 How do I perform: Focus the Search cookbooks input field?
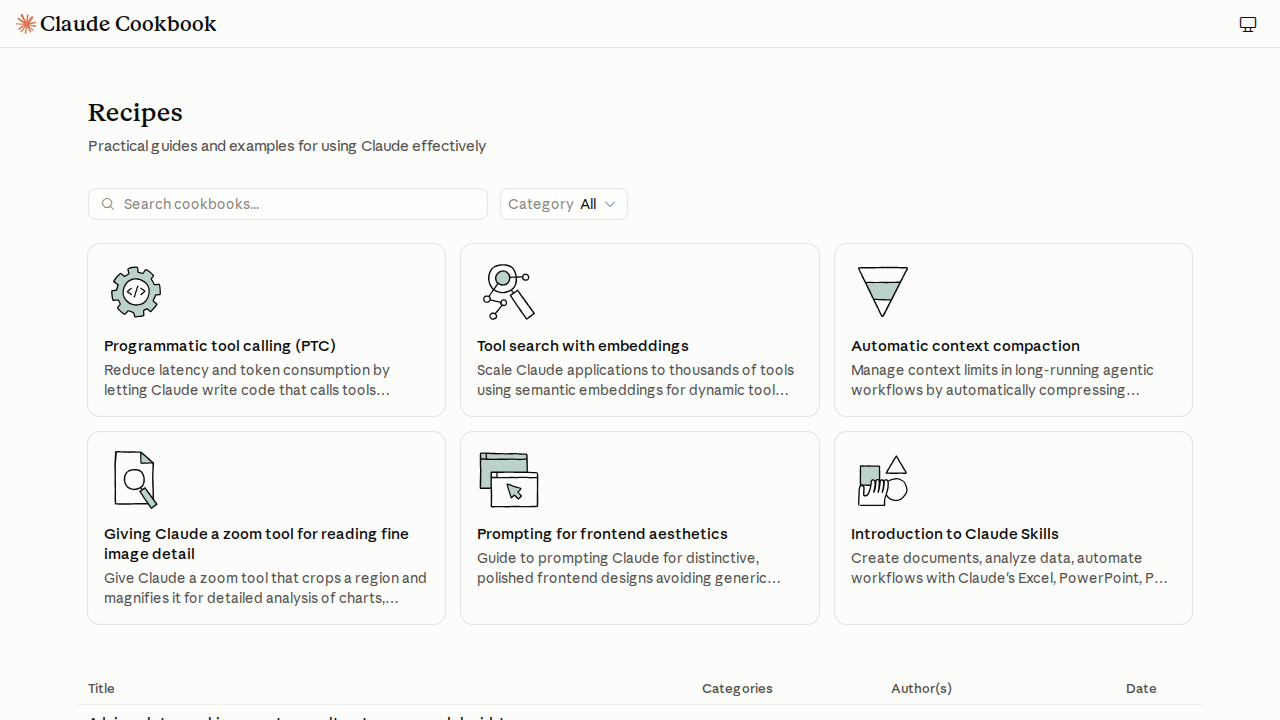288,204
